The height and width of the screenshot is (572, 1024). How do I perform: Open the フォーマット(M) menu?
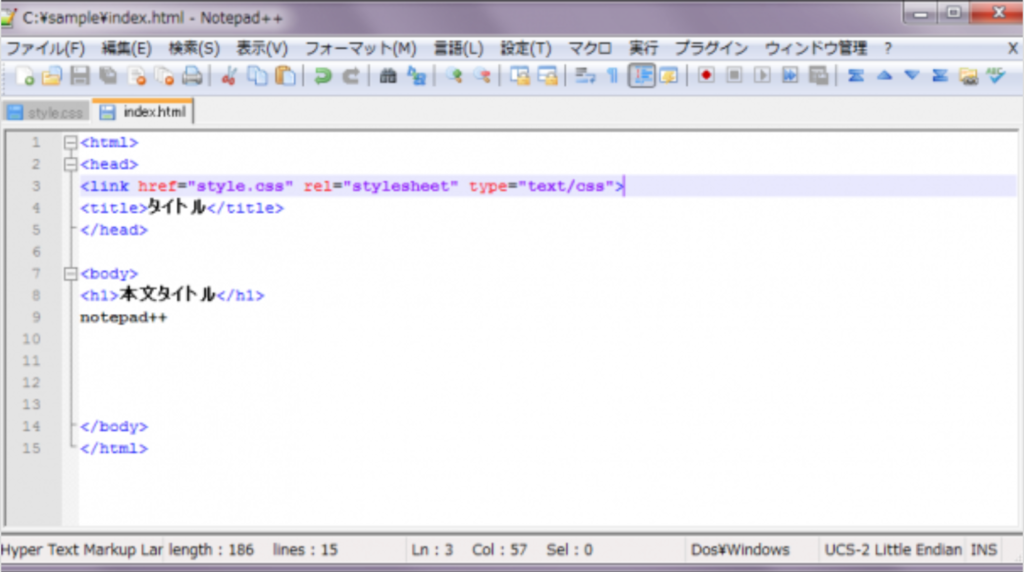point(360,48)
